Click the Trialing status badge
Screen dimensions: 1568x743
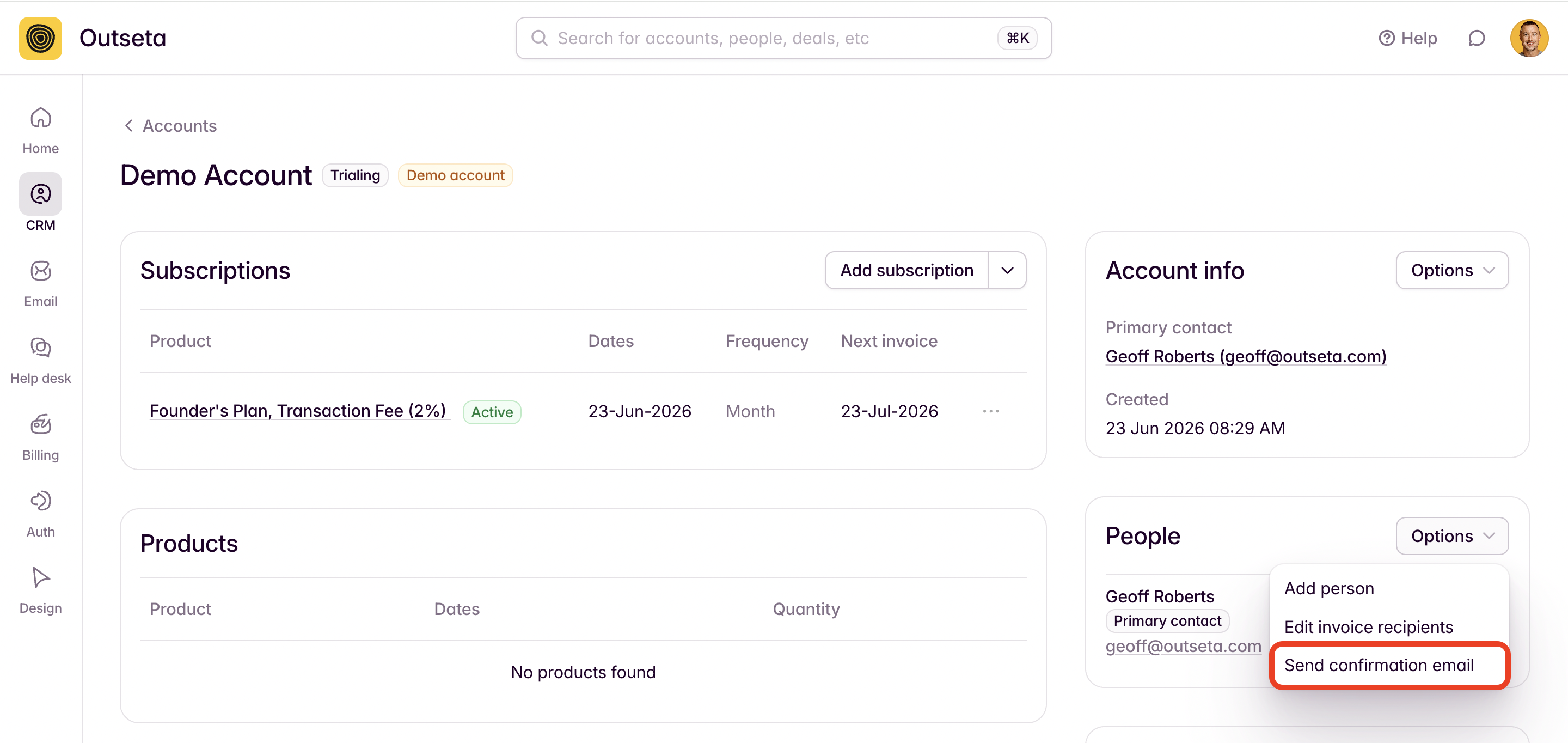click(x=355, y=175)
